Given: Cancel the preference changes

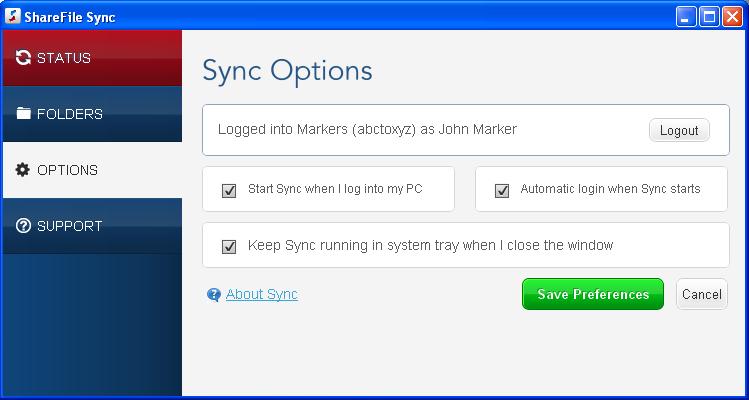Looking at the screenshot, I should point(702,294).
